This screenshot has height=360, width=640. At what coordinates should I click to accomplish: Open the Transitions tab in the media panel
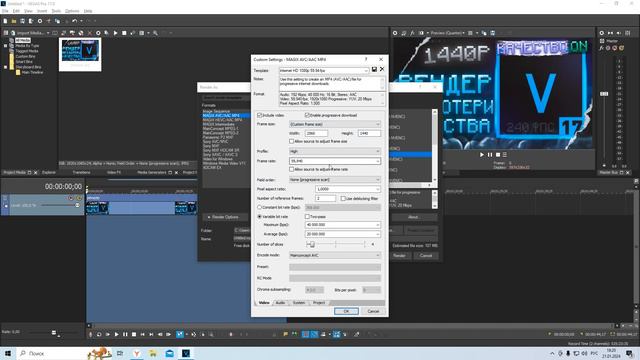(81, 173)
